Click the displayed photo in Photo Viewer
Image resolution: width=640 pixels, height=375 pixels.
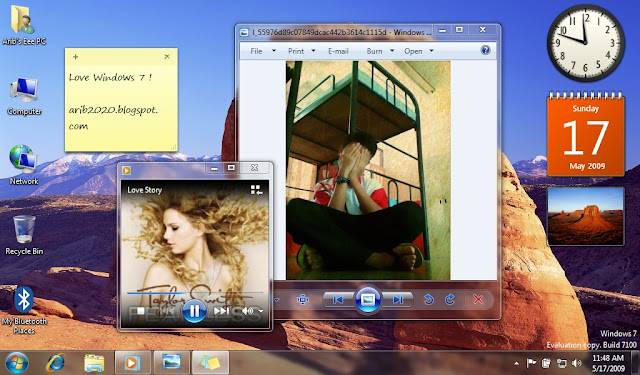(x=368, y=170)
